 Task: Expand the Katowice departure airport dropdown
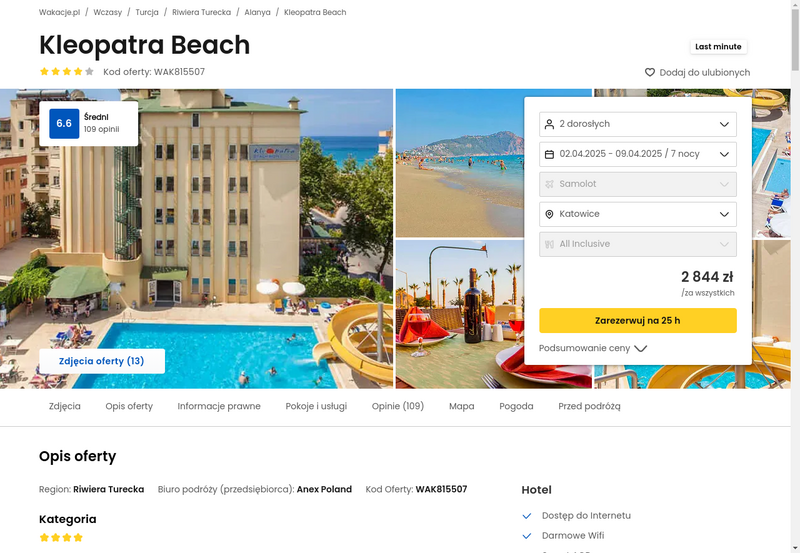(x=638, y=214)
